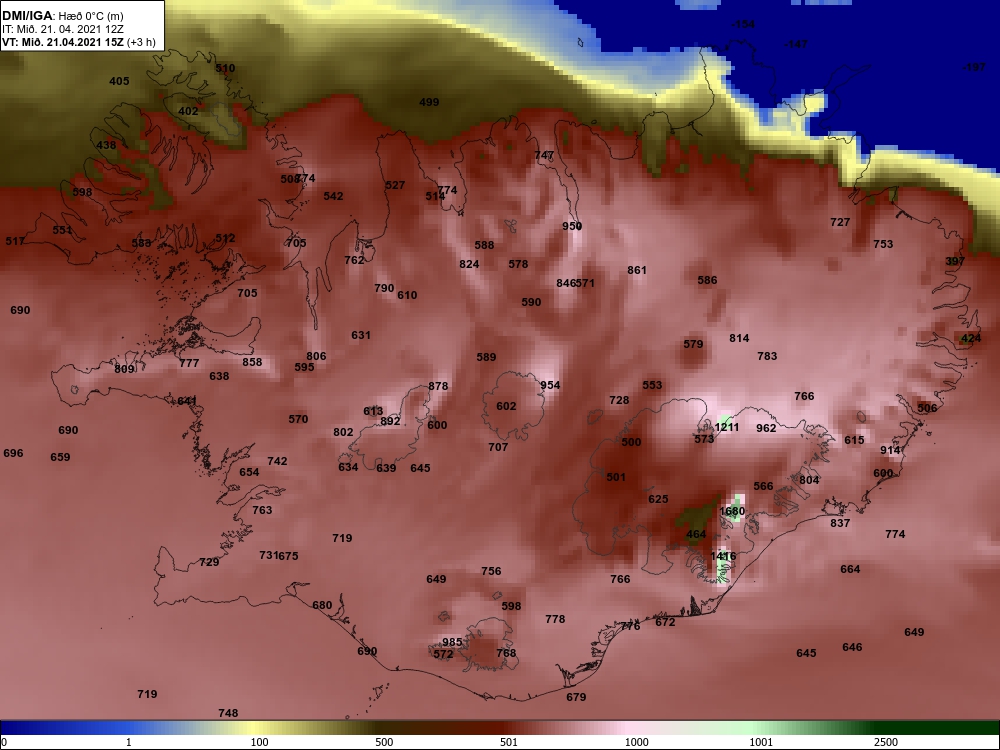Click the 962 map value

point(766,428)
